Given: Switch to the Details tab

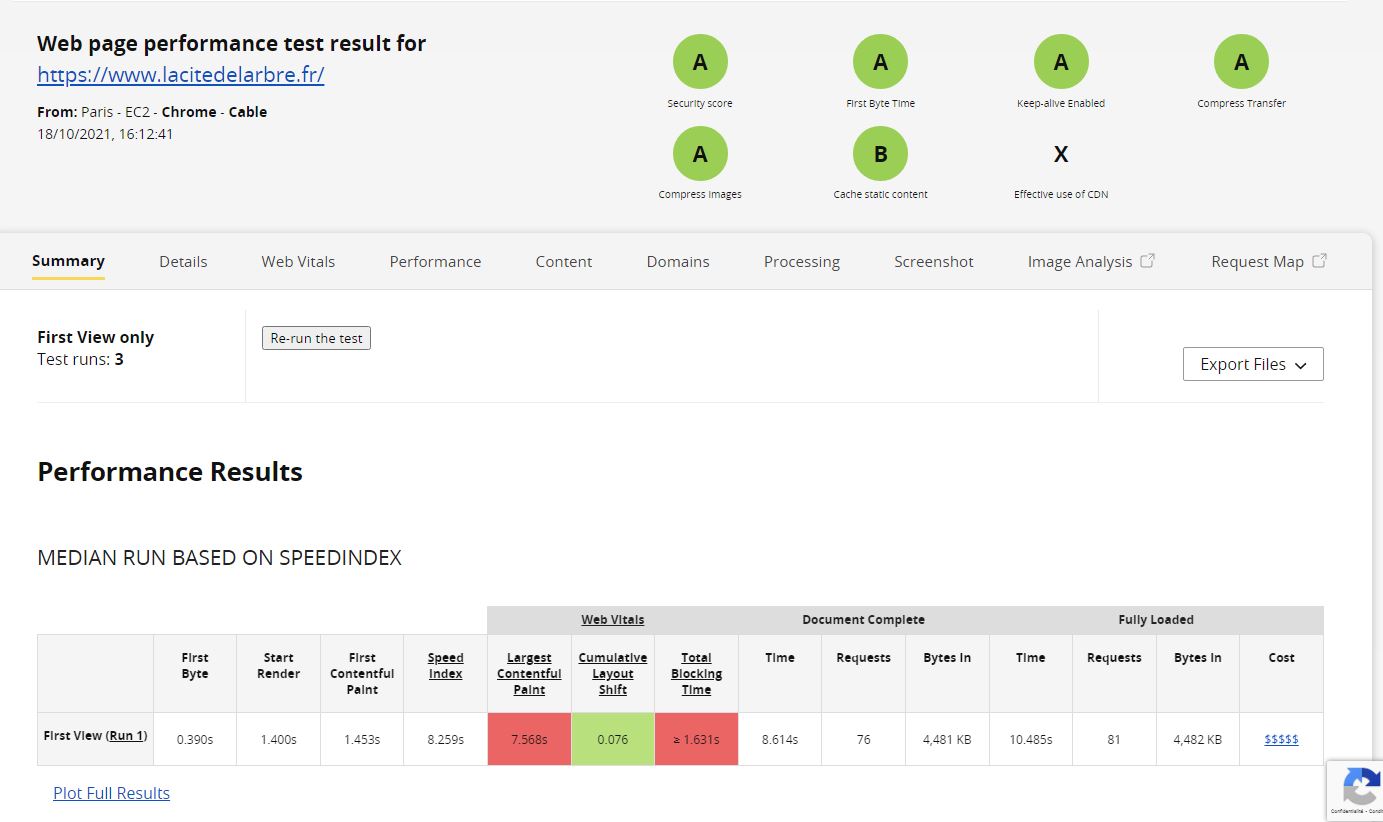Looking at the screenshot, I should (x=183, y=262).
